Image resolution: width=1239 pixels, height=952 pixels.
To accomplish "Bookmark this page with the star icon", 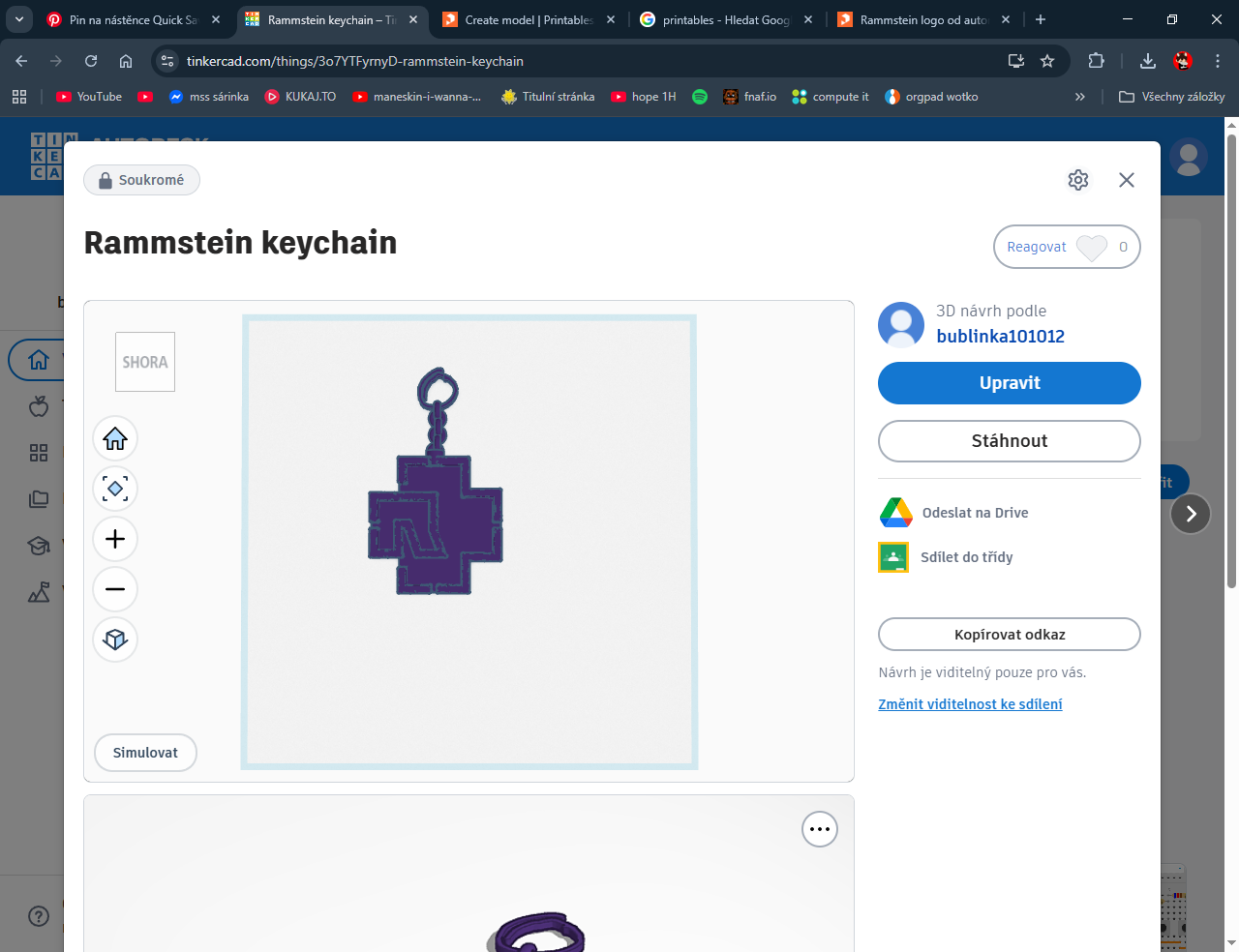I will (1047, 61).
